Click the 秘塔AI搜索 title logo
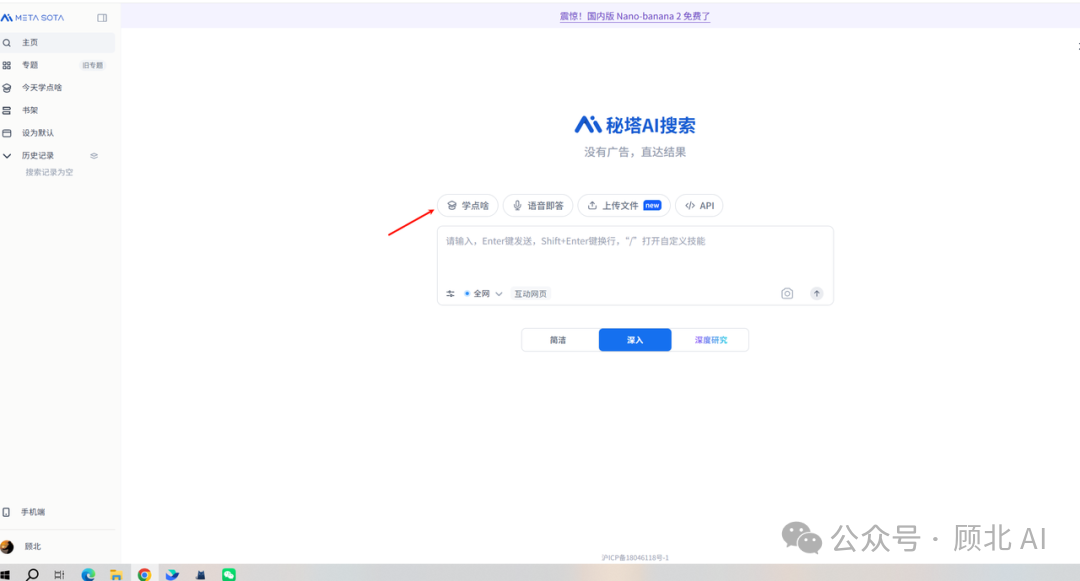 (635, 125)
